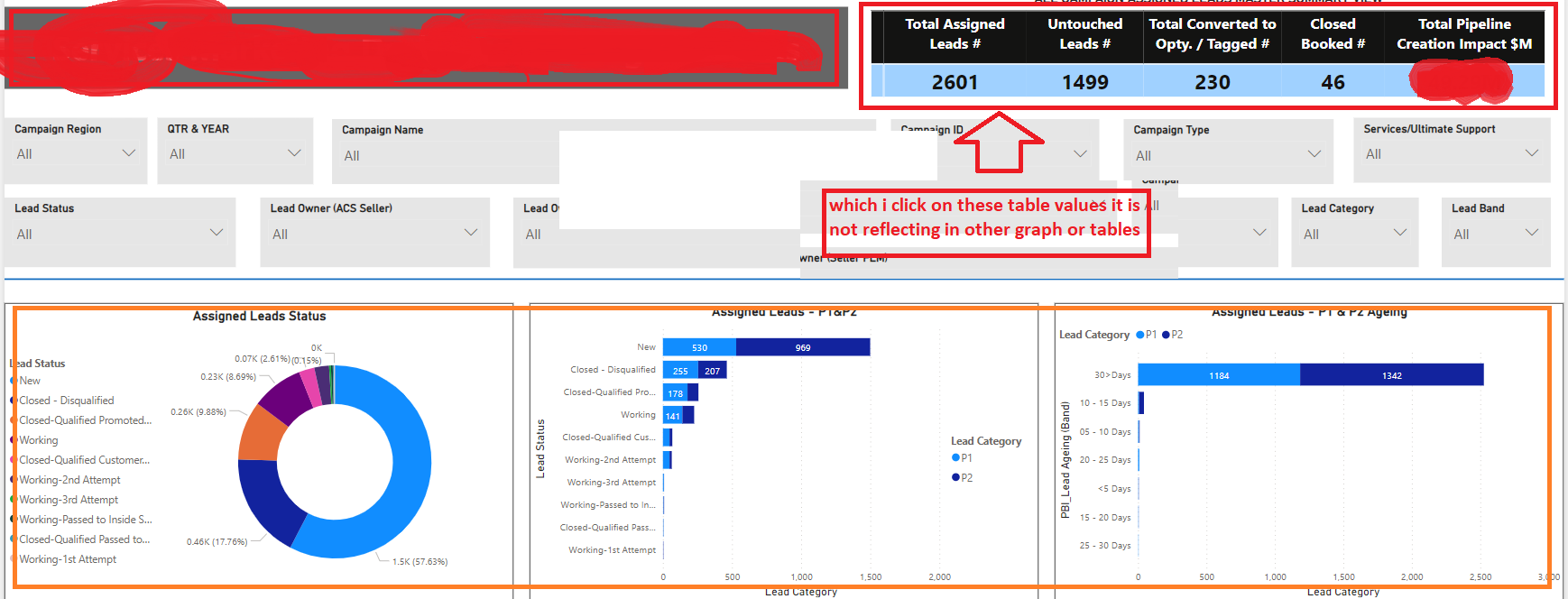This screenshot has width=1568, height=599.
Task: Click the Total Assigned Leads # column header
Action: [955, 34]
